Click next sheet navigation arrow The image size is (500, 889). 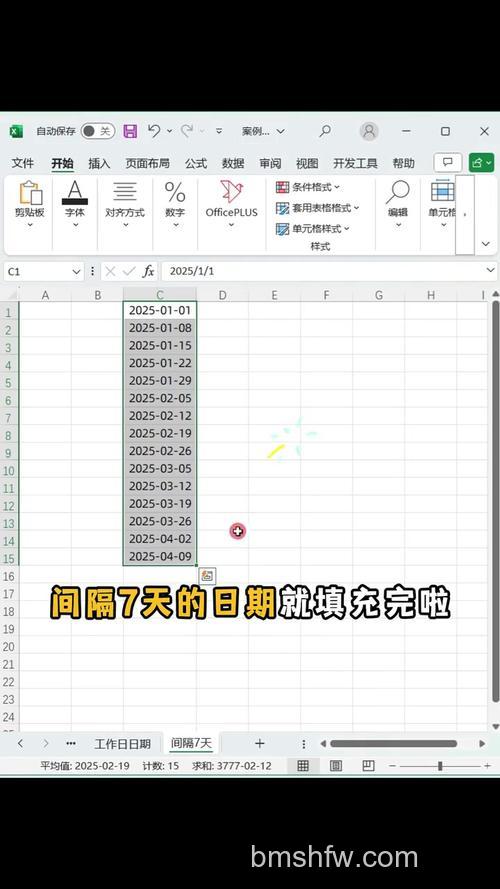pos(46,743)
